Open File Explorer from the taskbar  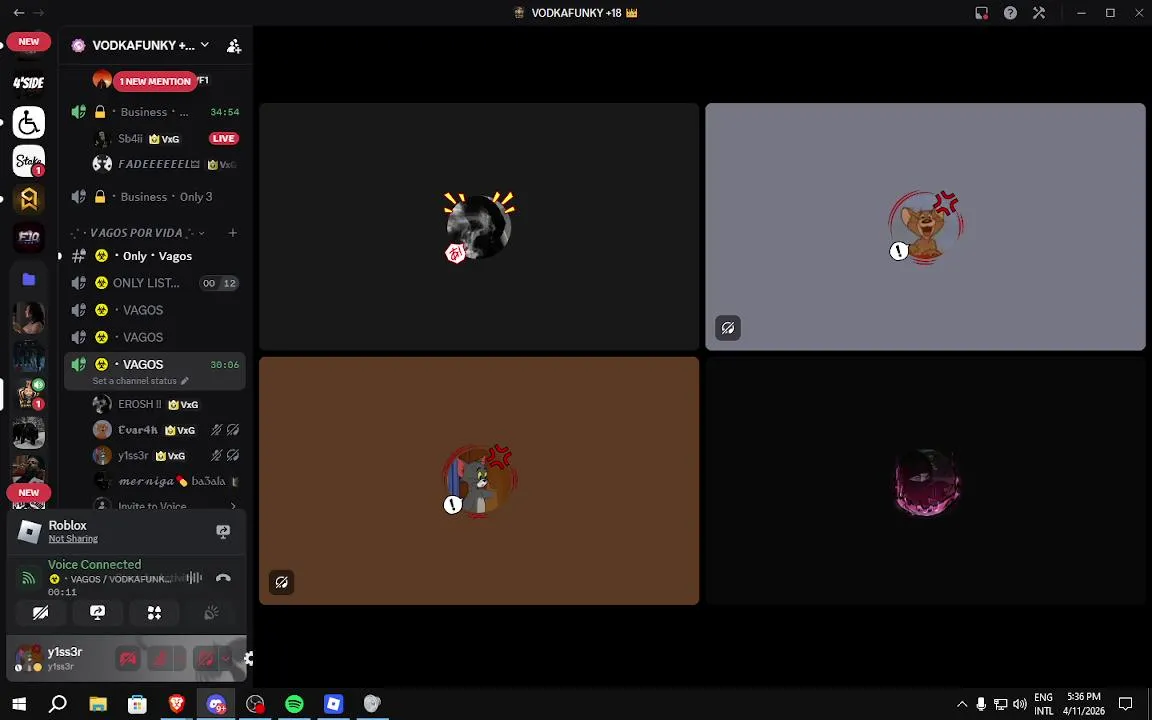(98, 704)
